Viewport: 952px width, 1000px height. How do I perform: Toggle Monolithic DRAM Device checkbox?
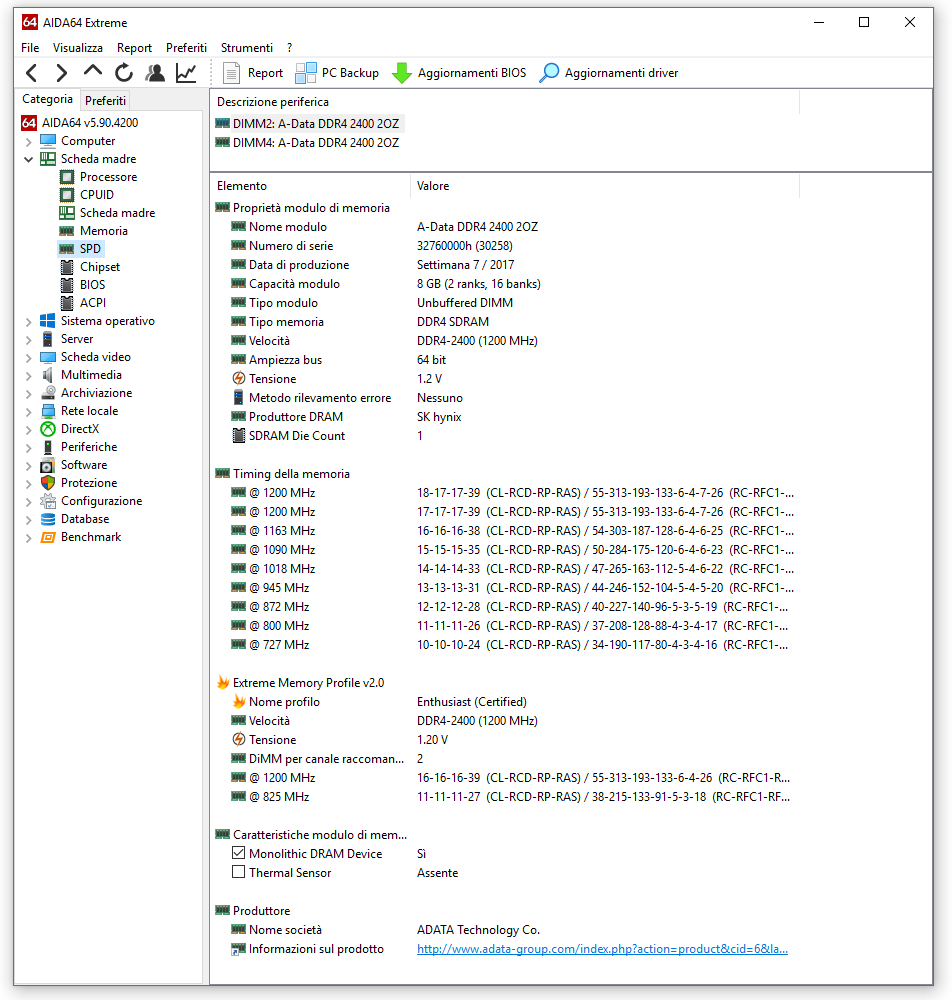coord(238,853)
